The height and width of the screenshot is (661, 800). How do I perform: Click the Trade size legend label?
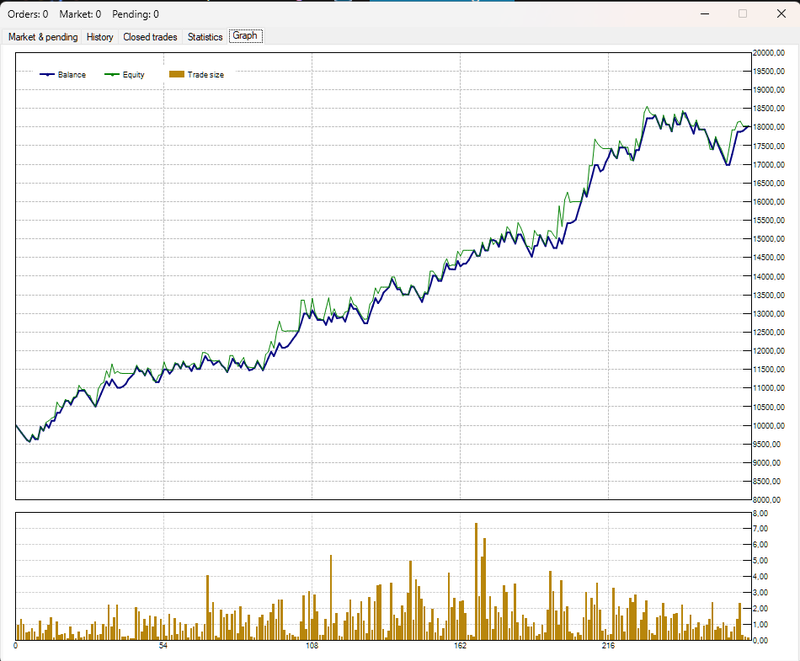click(206, 74)
